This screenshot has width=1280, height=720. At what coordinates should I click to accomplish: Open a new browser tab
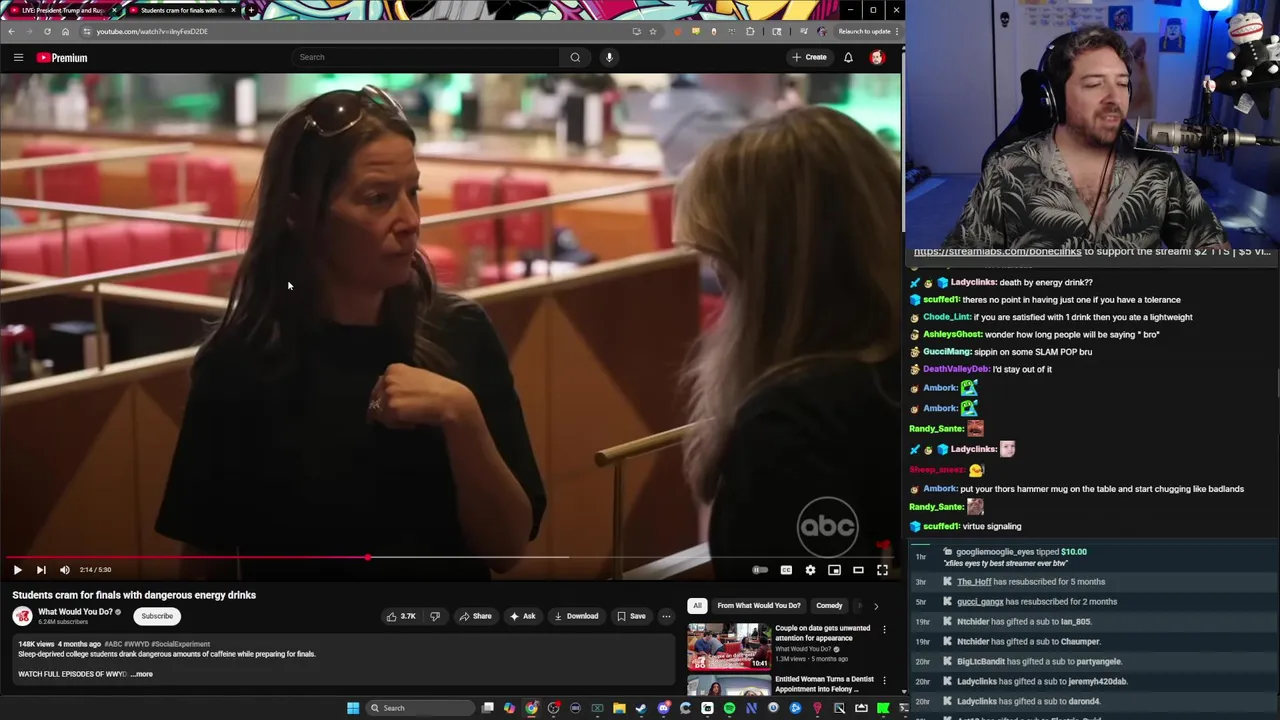pos(251,10)
